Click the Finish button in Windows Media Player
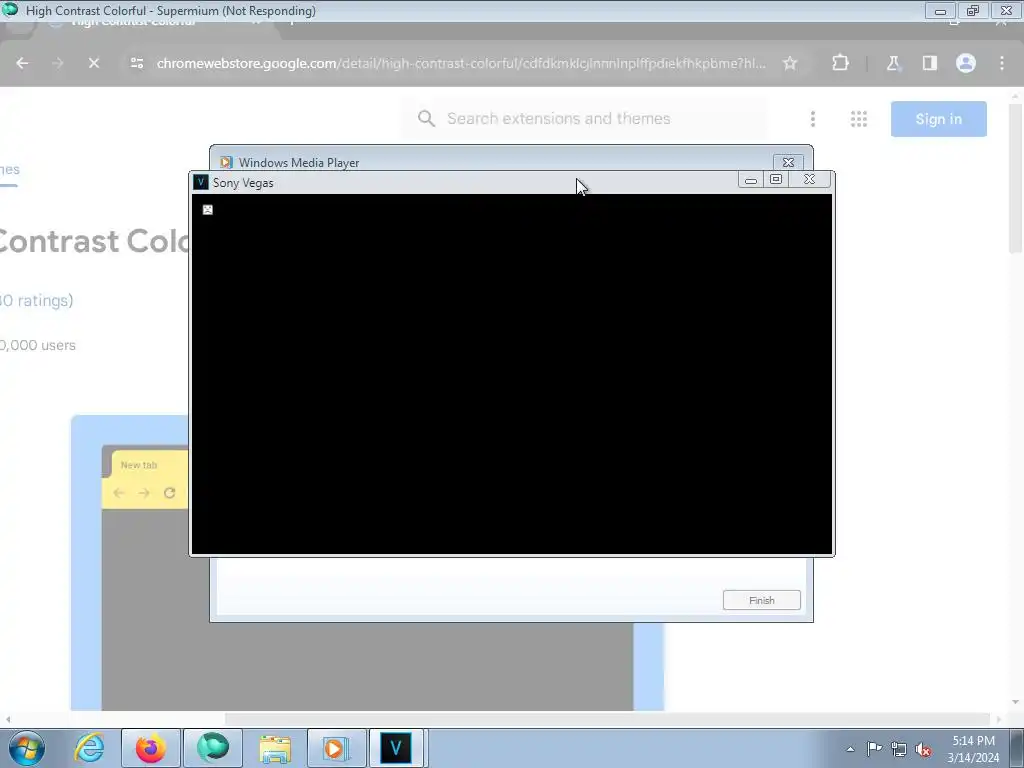Image resolution: width=1024 pixels, height=768 pixels. [x=761, y=600]
